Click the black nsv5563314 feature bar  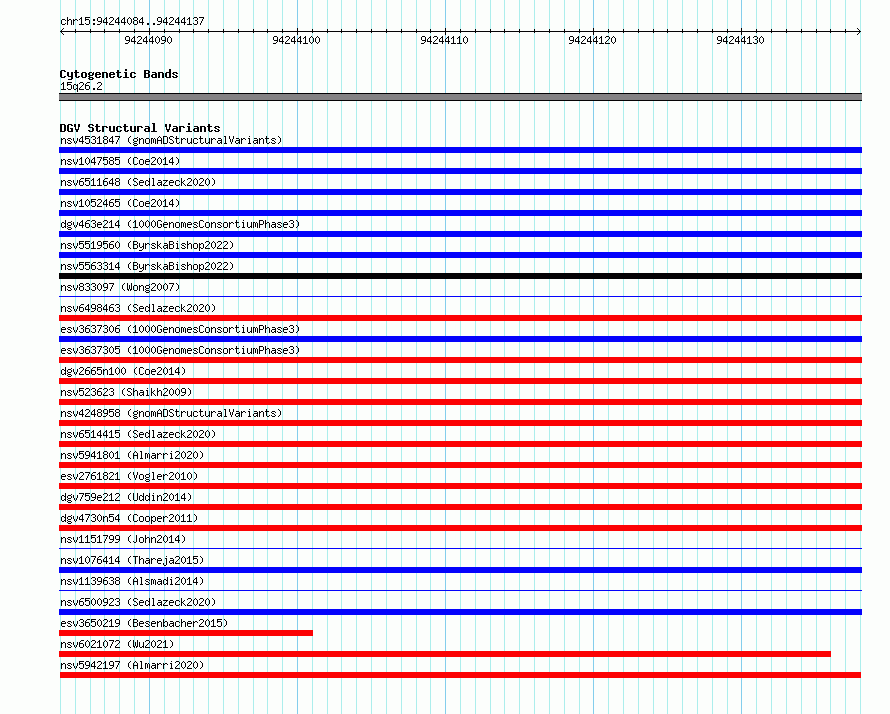[460, 276]
